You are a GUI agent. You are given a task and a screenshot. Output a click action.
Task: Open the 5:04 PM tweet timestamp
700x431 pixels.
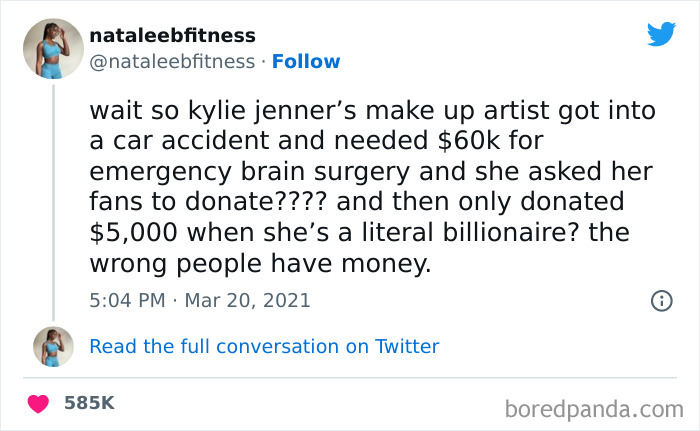pos(128,300)
